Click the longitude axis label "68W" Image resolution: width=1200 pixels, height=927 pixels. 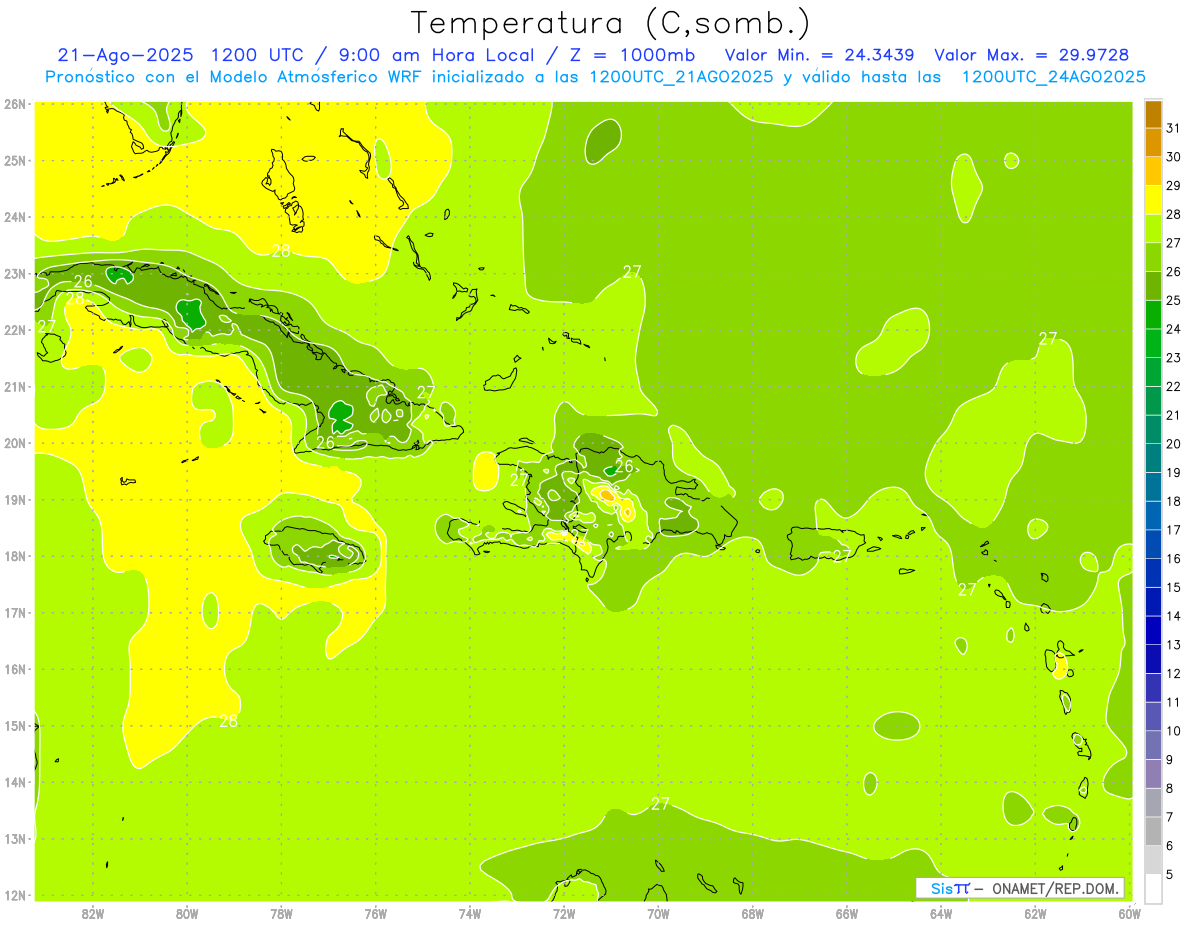click(x=753, y=913)
